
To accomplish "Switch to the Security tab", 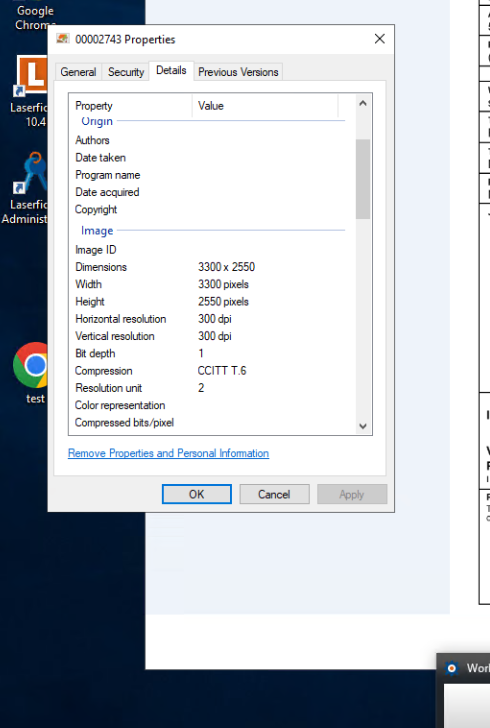I will (126, 72).
